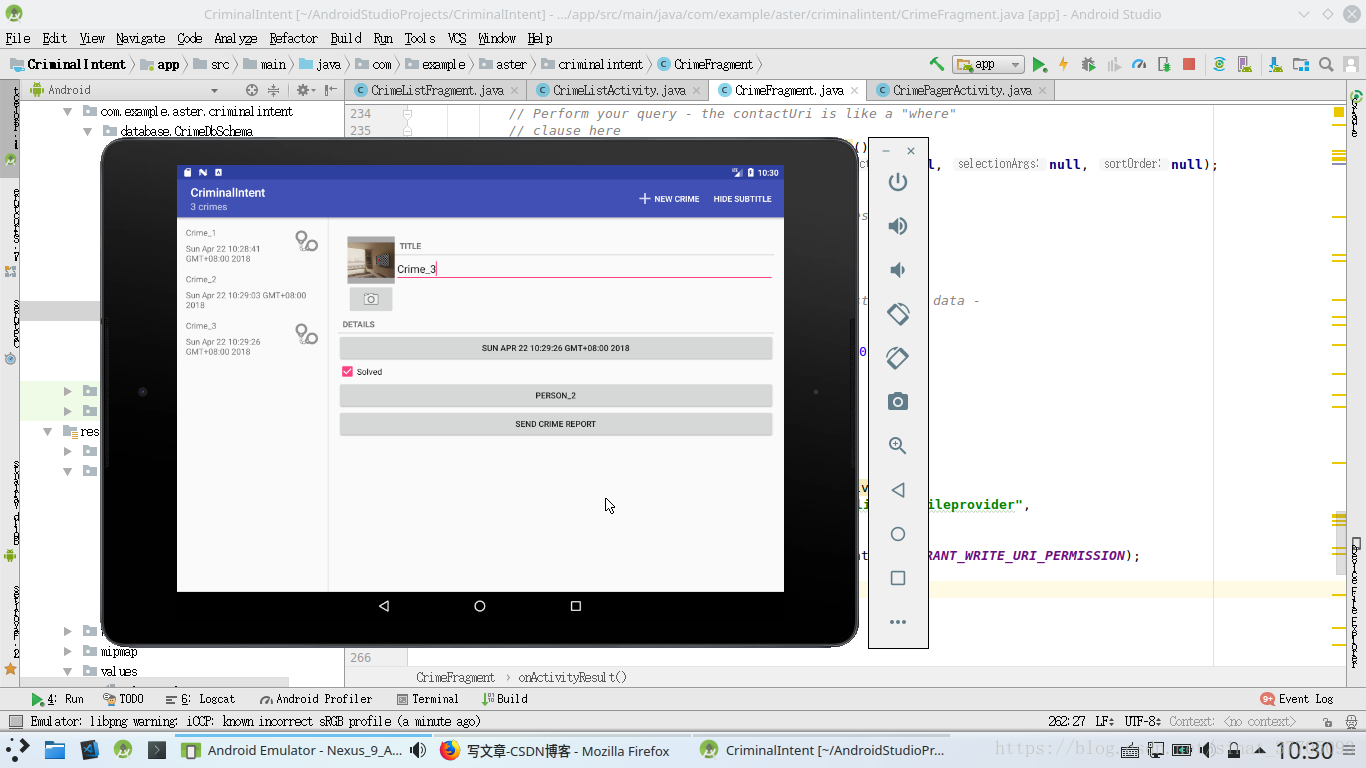This screenshot has height=768, width=1366.
Task: Stop the running app (red square)
Action: click(x=1189, y=64)
